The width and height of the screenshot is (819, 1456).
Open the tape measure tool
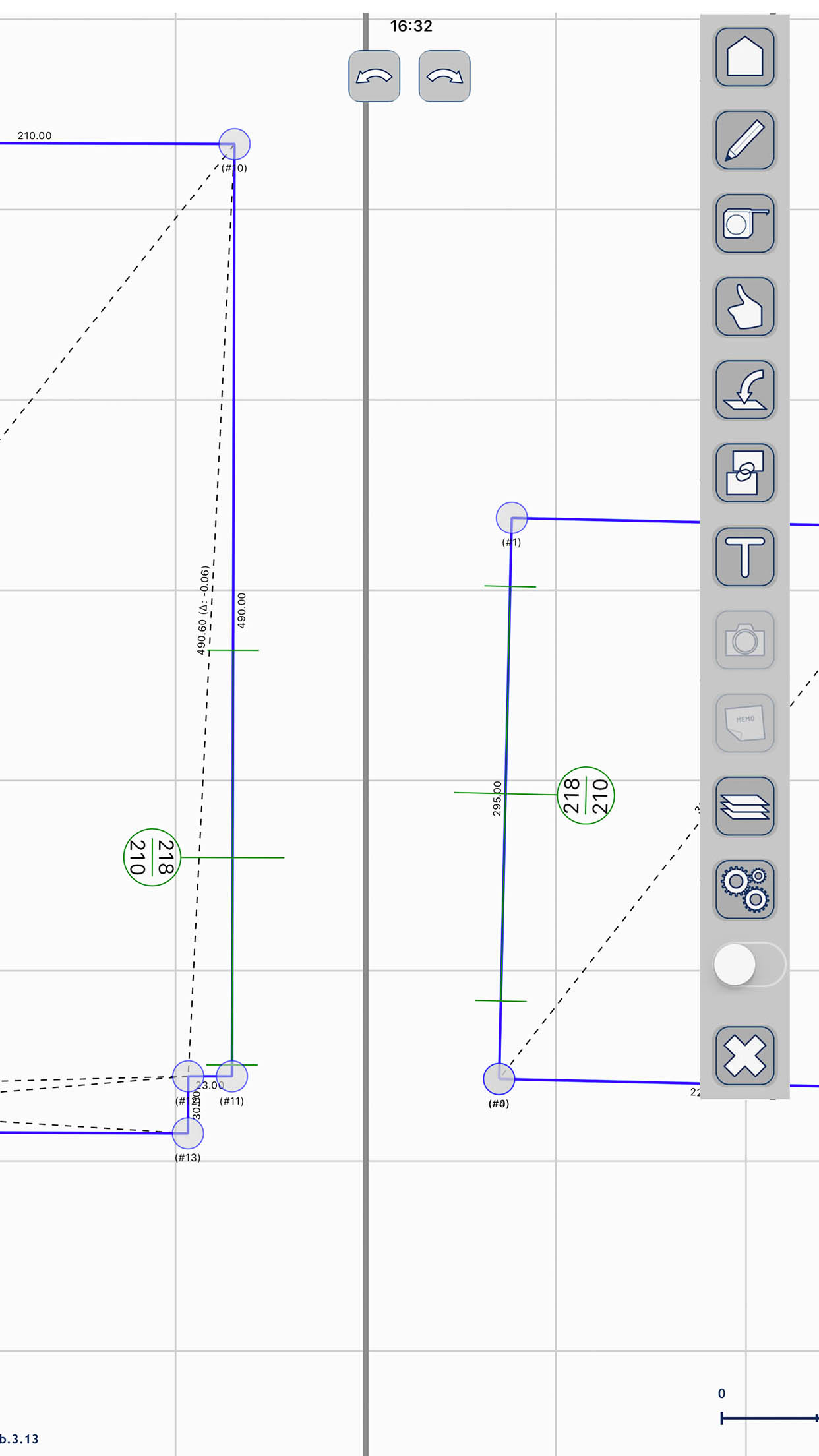(744, 224)
